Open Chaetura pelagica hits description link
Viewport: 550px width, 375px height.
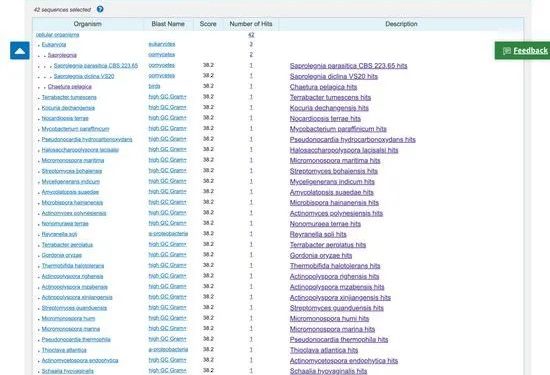[323, 87]
